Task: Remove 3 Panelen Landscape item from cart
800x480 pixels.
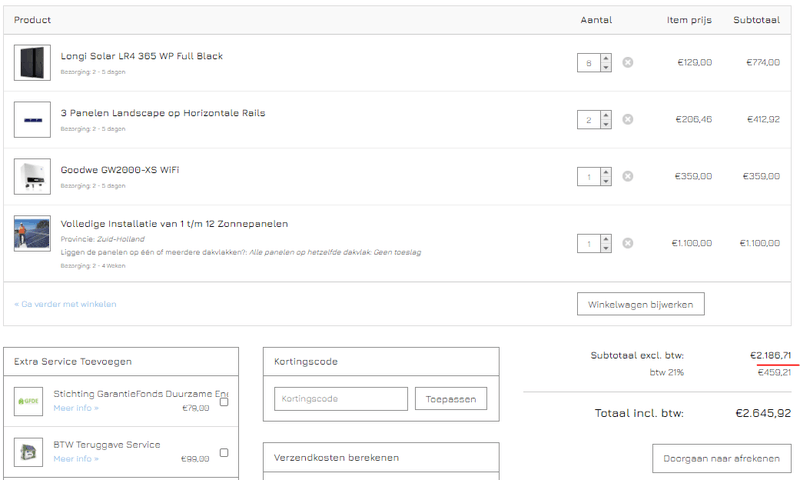Action: pyautogui.click(x=628, y=119)
